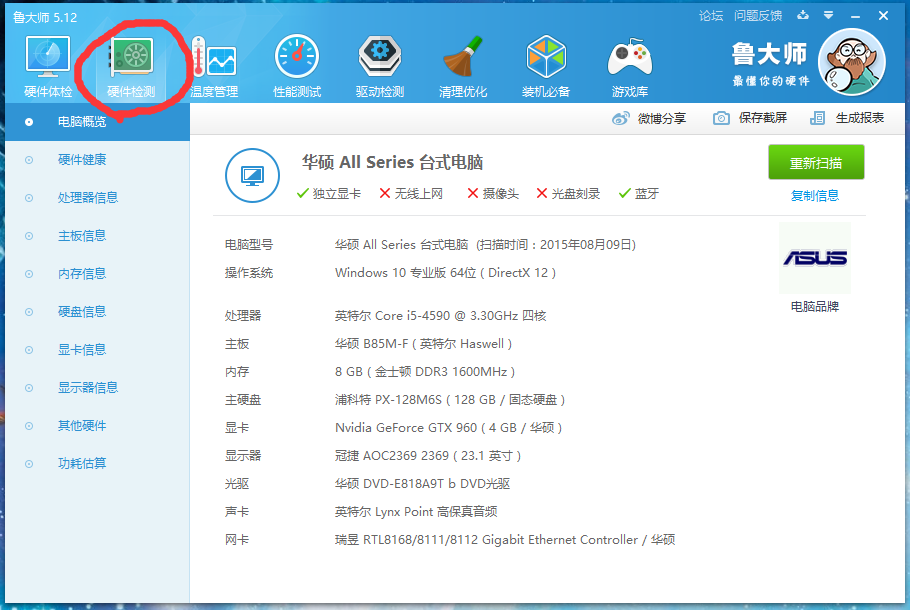Image resolution: width=910 pixels, height=610 pixels.
Task: Click the 8 GB 金士顿 DDR3 memory value
Action: (x=425, y=372)
